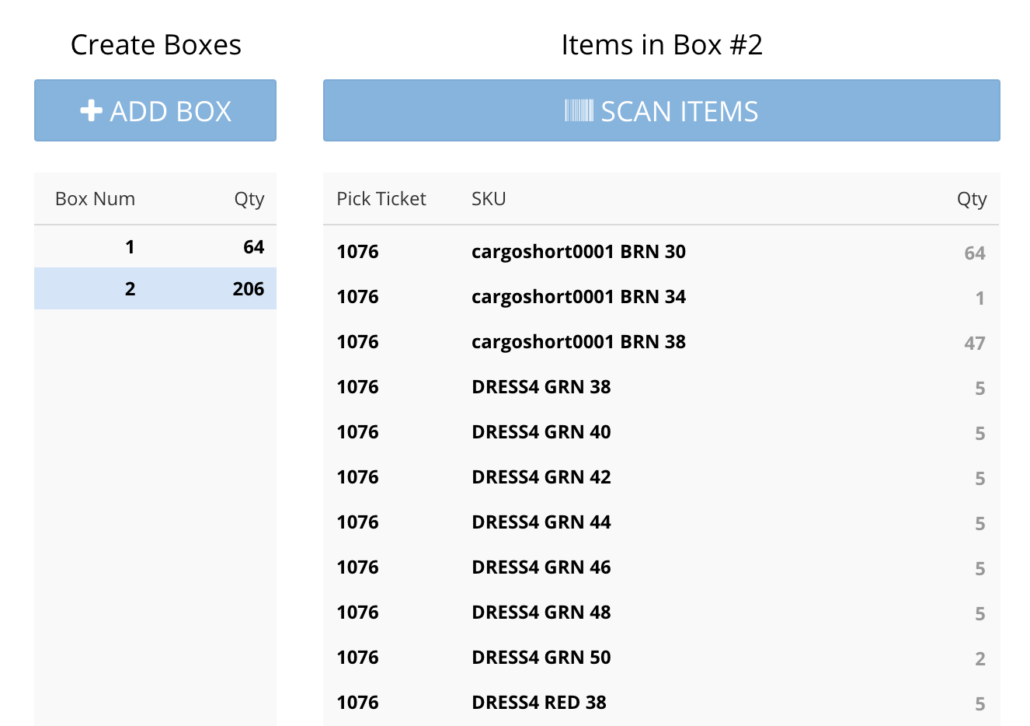Click the plus icon on Add Box

[91, 111]
